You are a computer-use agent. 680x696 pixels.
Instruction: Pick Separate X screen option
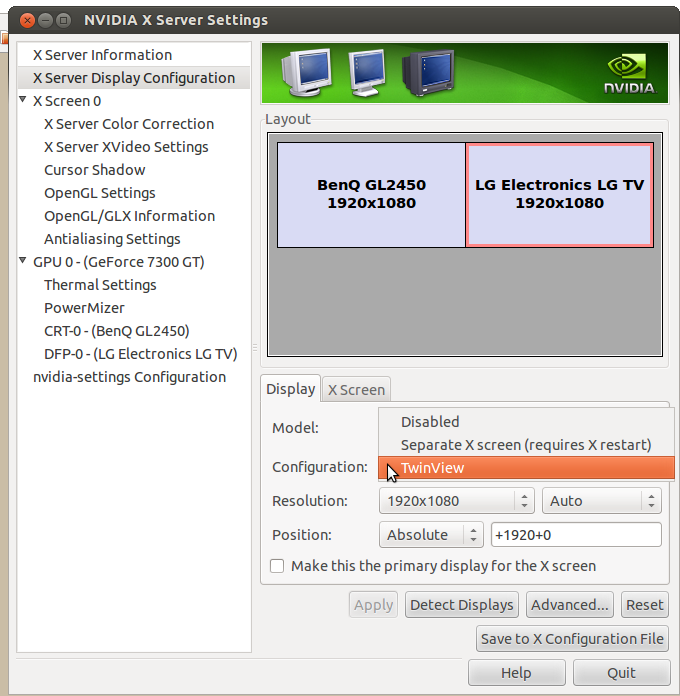coord(525,445)
